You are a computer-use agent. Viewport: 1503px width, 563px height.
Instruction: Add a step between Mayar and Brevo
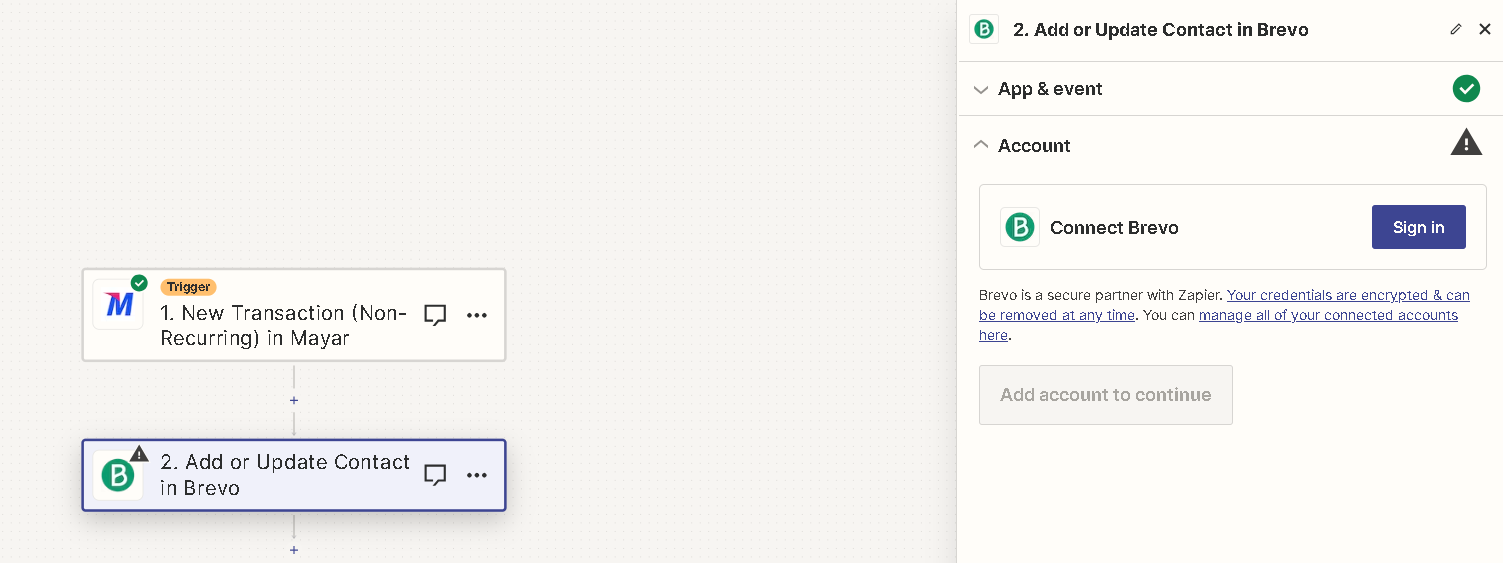click(x=294, y=400)
